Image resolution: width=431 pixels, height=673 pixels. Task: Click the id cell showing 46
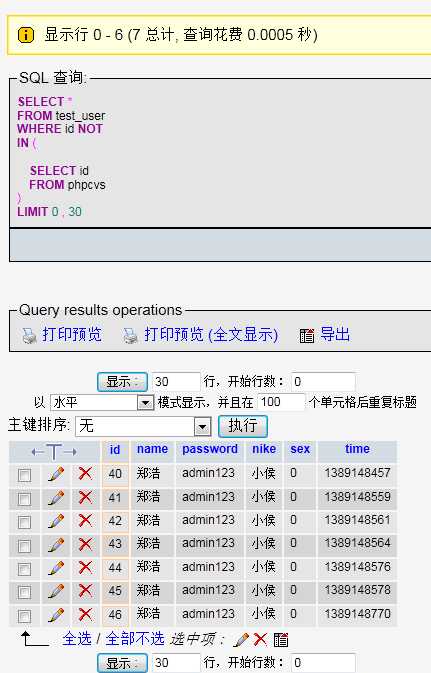click(115, 614)
